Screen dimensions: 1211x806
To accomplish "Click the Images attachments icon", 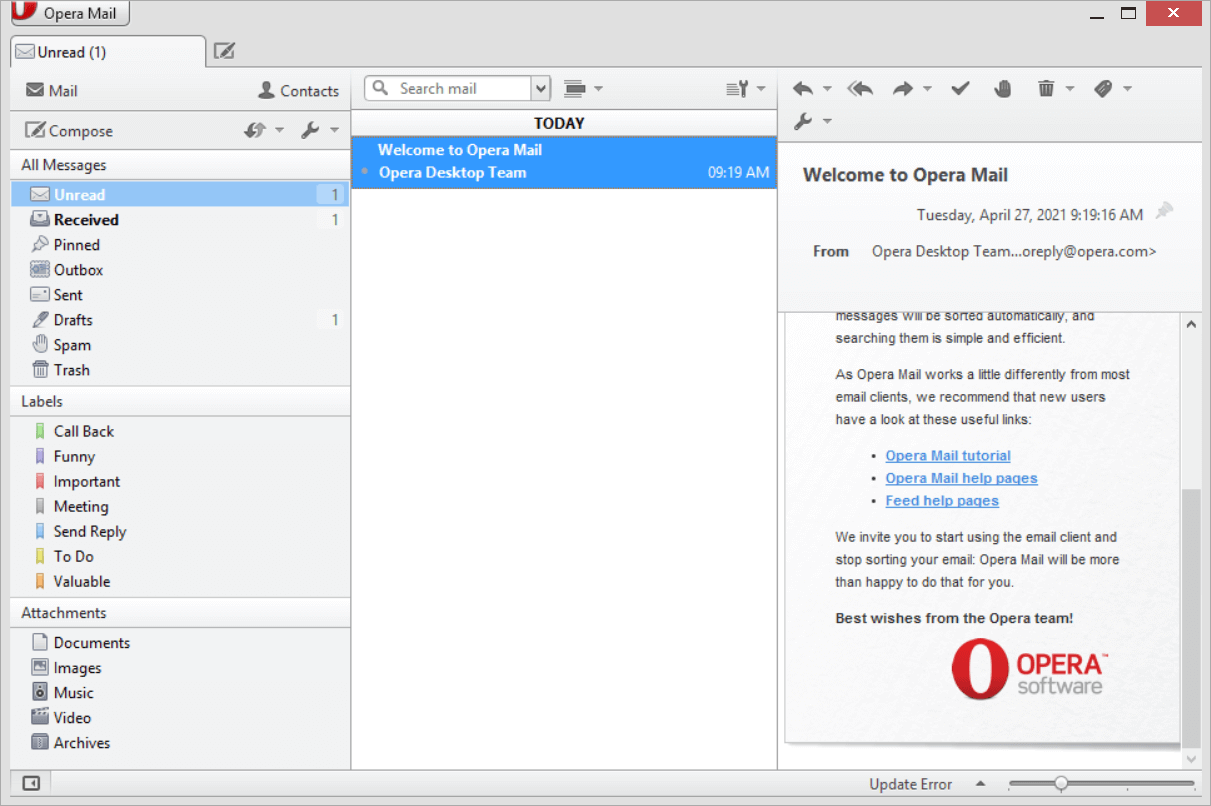I will 40,668.
